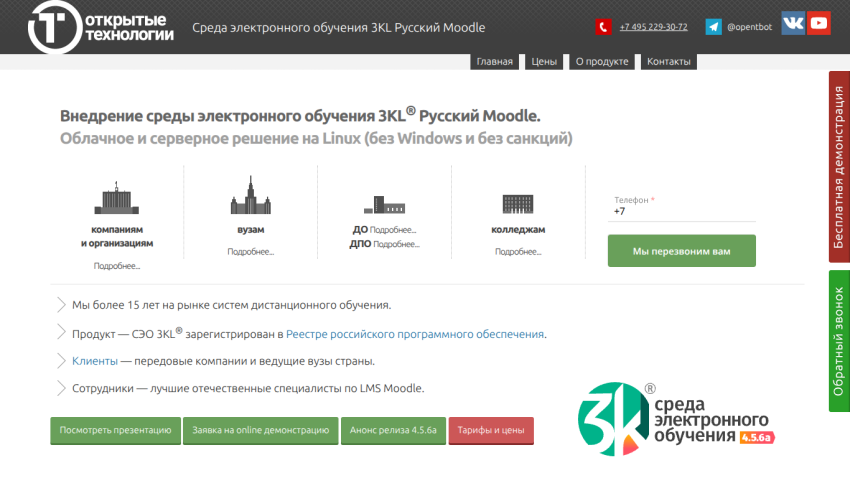Open Подробнее next to ДПО

[397, 244]
